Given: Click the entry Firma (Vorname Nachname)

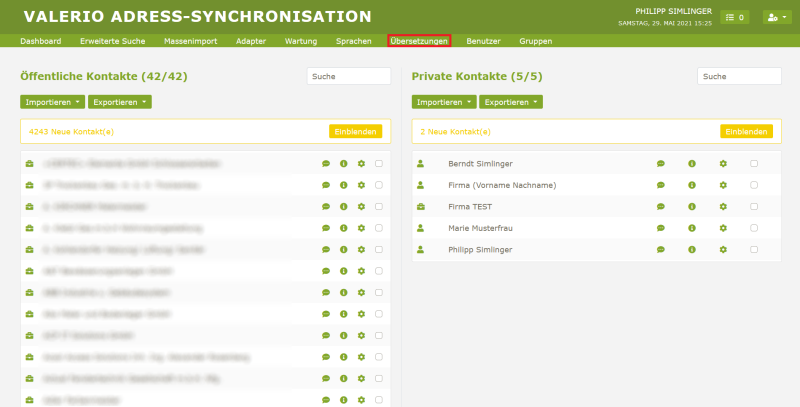Looking at the screenshot, I should [502, 185].
